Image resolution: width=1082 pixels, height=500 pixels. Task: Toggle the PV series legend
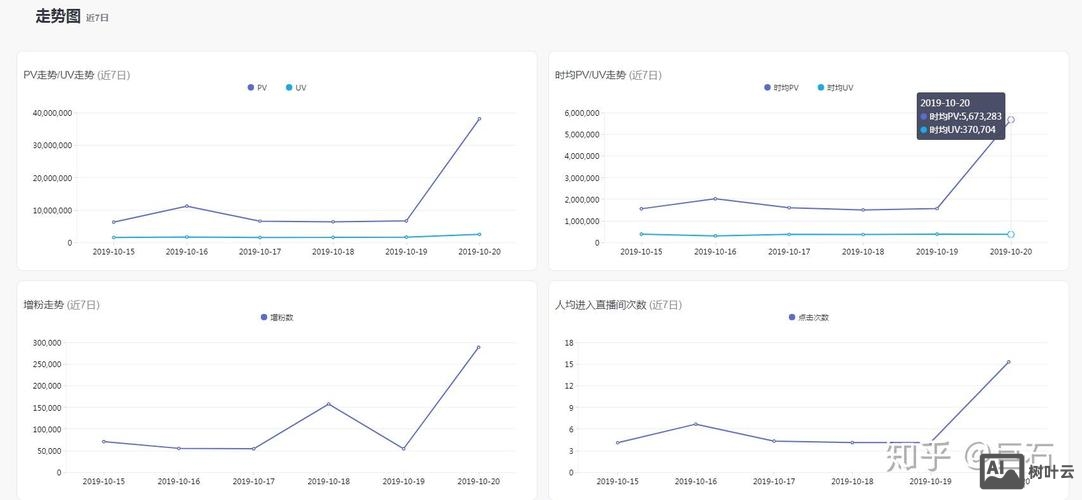[x=257, y=88]
